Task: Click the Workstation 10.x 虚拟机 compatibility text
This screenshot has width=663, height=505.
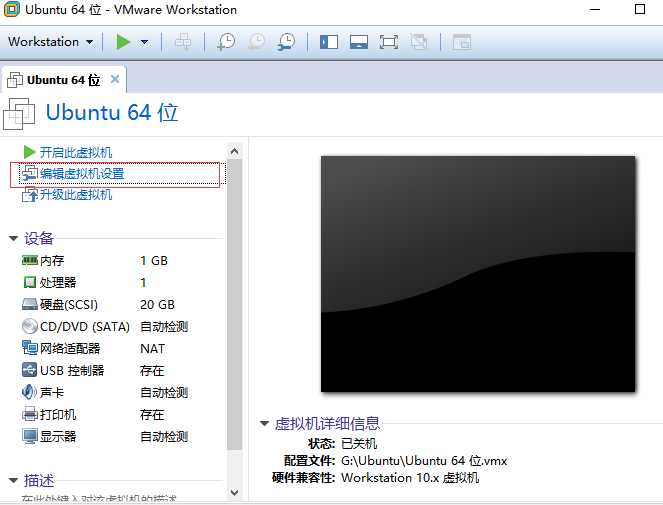Action: pos(410,478)
